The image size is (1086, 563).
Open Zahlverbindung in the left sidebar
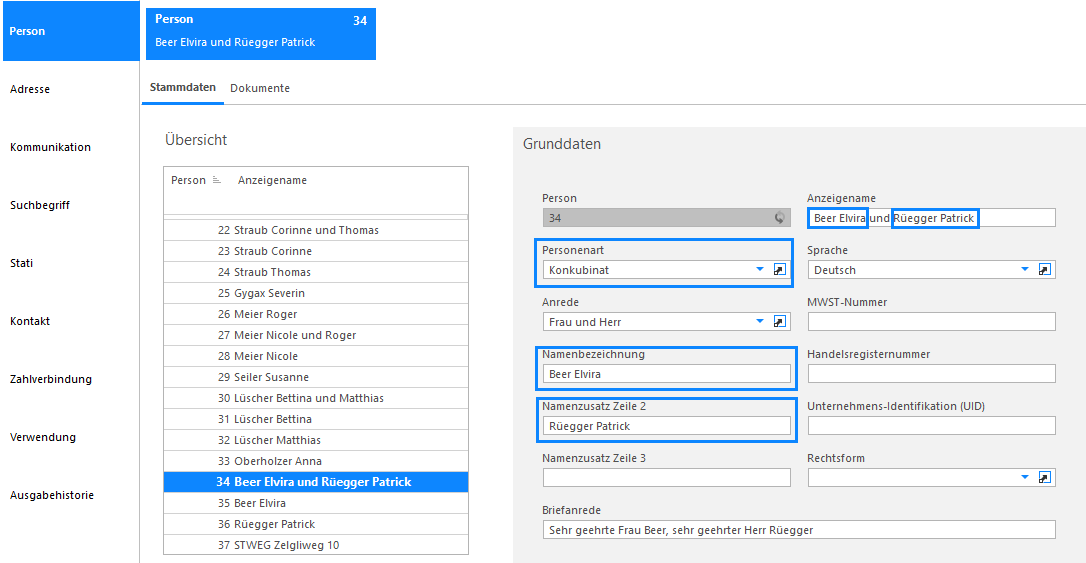point(51,379)
